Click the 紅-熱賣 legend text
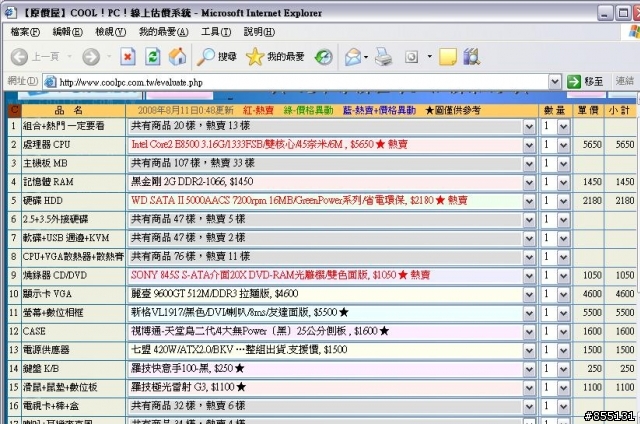640x424 pixels. [258, 111]
